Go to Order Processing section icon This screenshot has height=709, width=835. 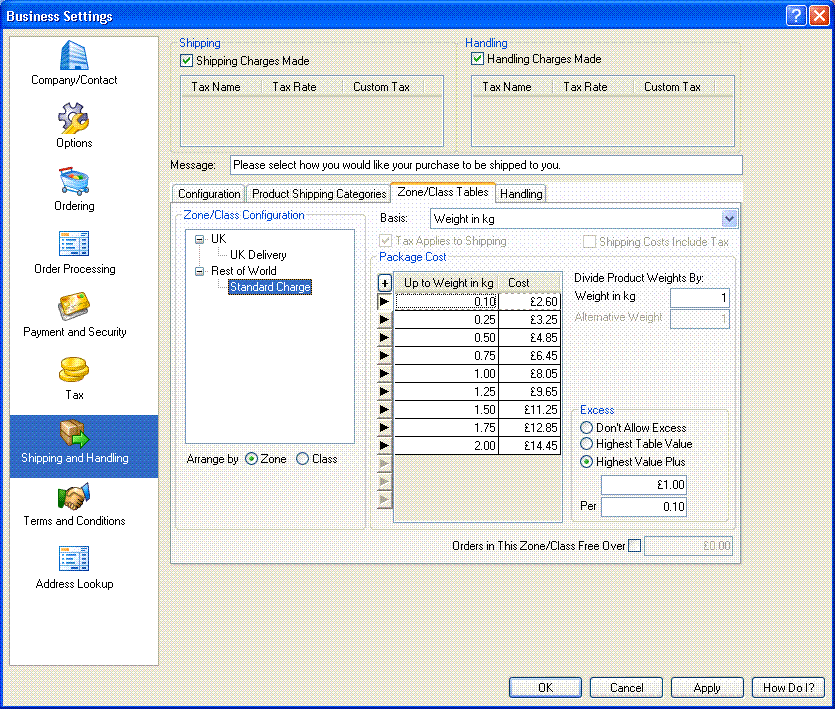74,246
